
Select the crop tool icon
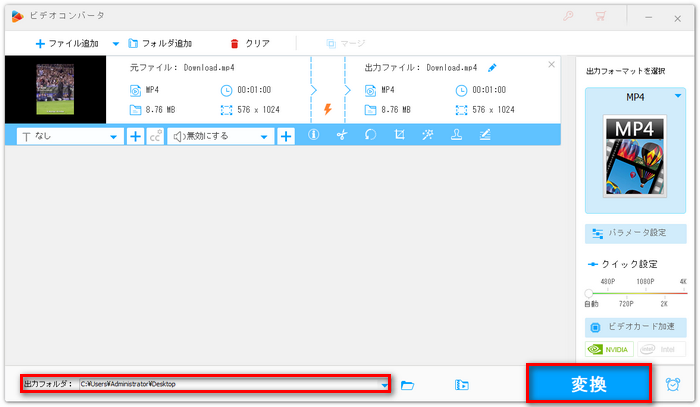point(399,136)
